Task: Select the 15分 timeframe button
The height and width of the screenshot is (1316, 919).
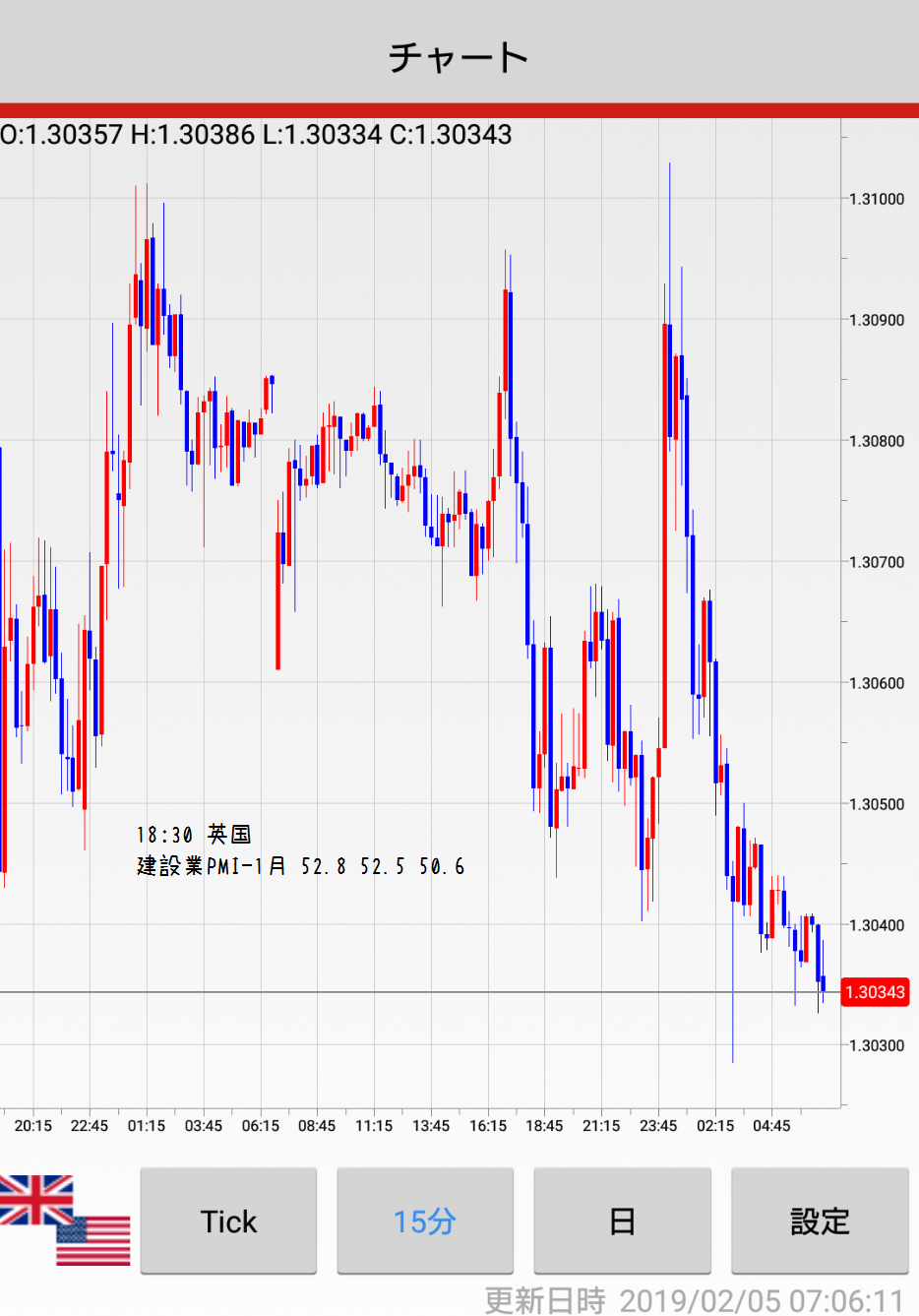Action: [425, 1222]
